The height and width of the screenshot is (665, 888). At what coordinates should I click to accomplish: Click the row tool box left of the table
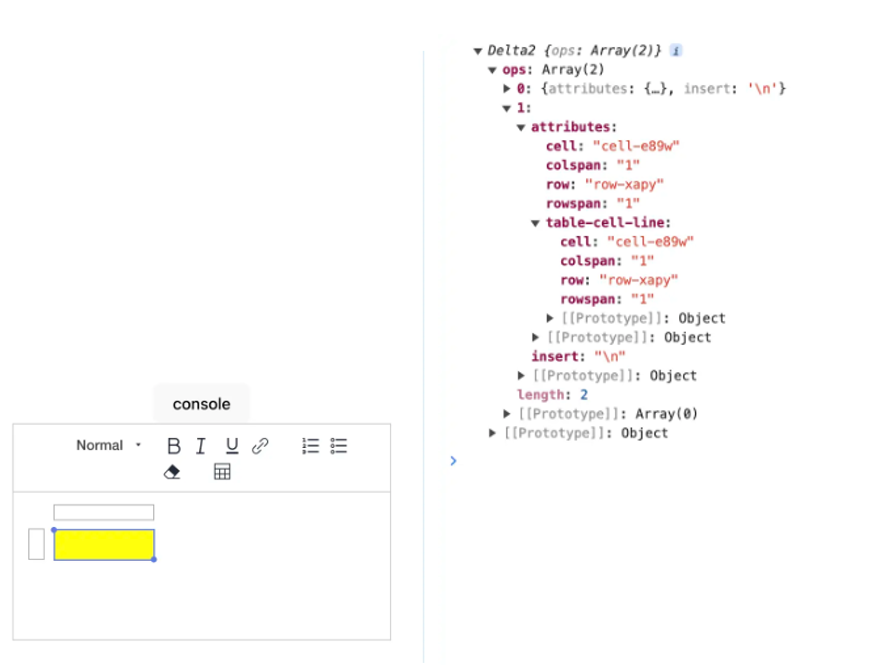point(36,544)
